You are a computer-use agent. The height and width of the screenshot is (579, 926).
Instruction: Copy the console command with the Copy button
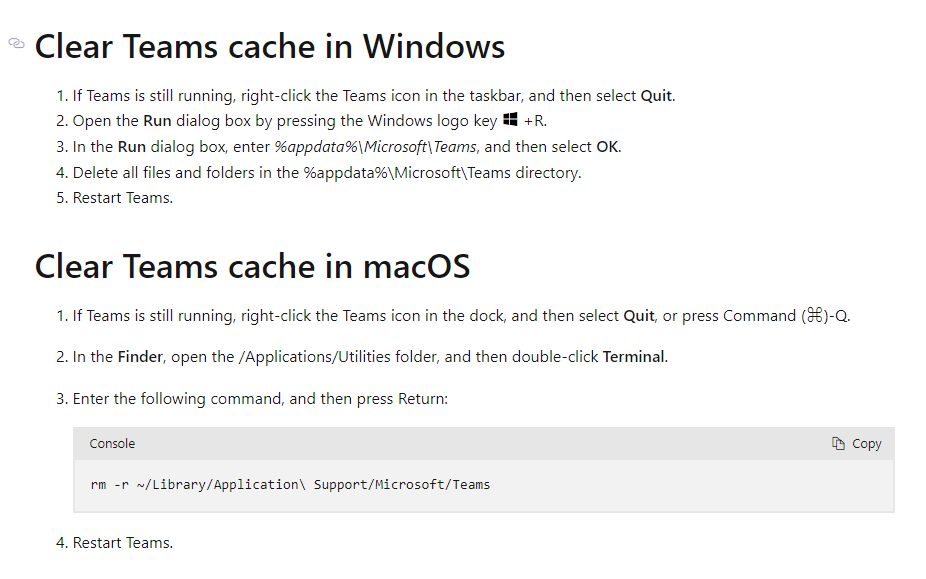coord(856,444)
